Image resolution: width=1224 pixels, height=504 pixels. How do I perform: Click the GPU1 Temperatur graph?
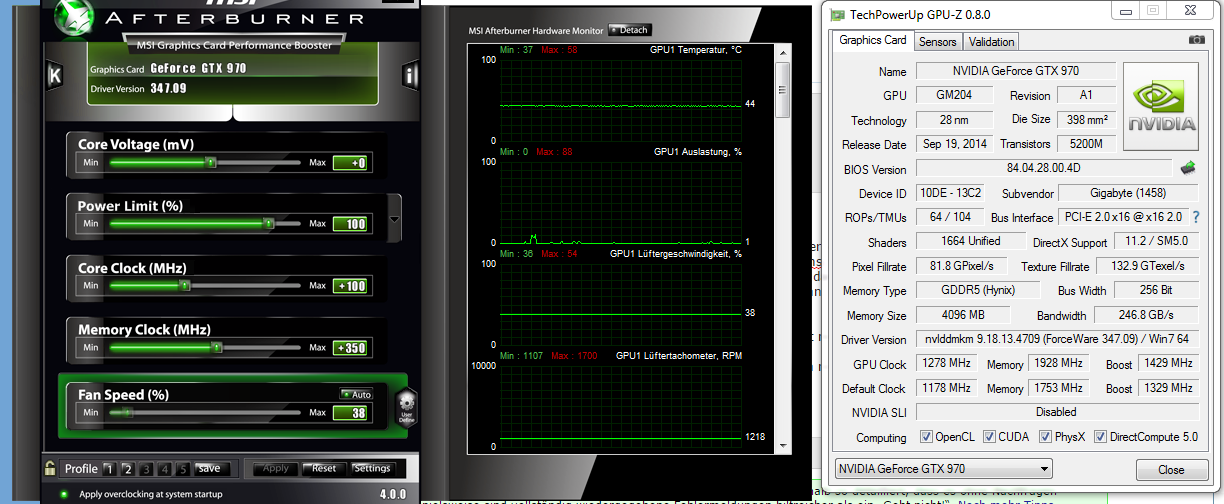point(620,100)
